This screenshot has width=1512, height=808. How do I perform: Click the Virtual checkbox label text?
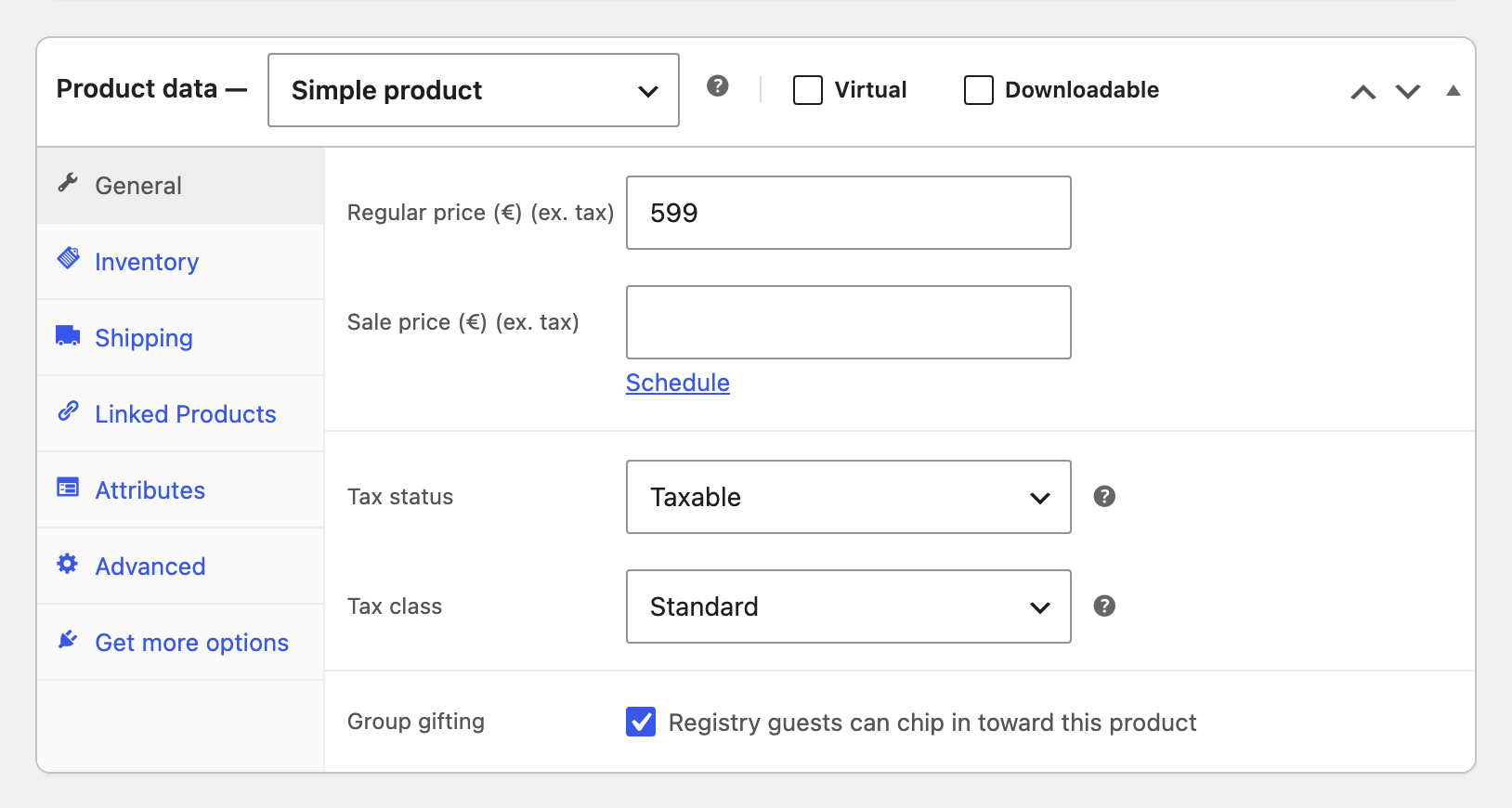point(870,90)
